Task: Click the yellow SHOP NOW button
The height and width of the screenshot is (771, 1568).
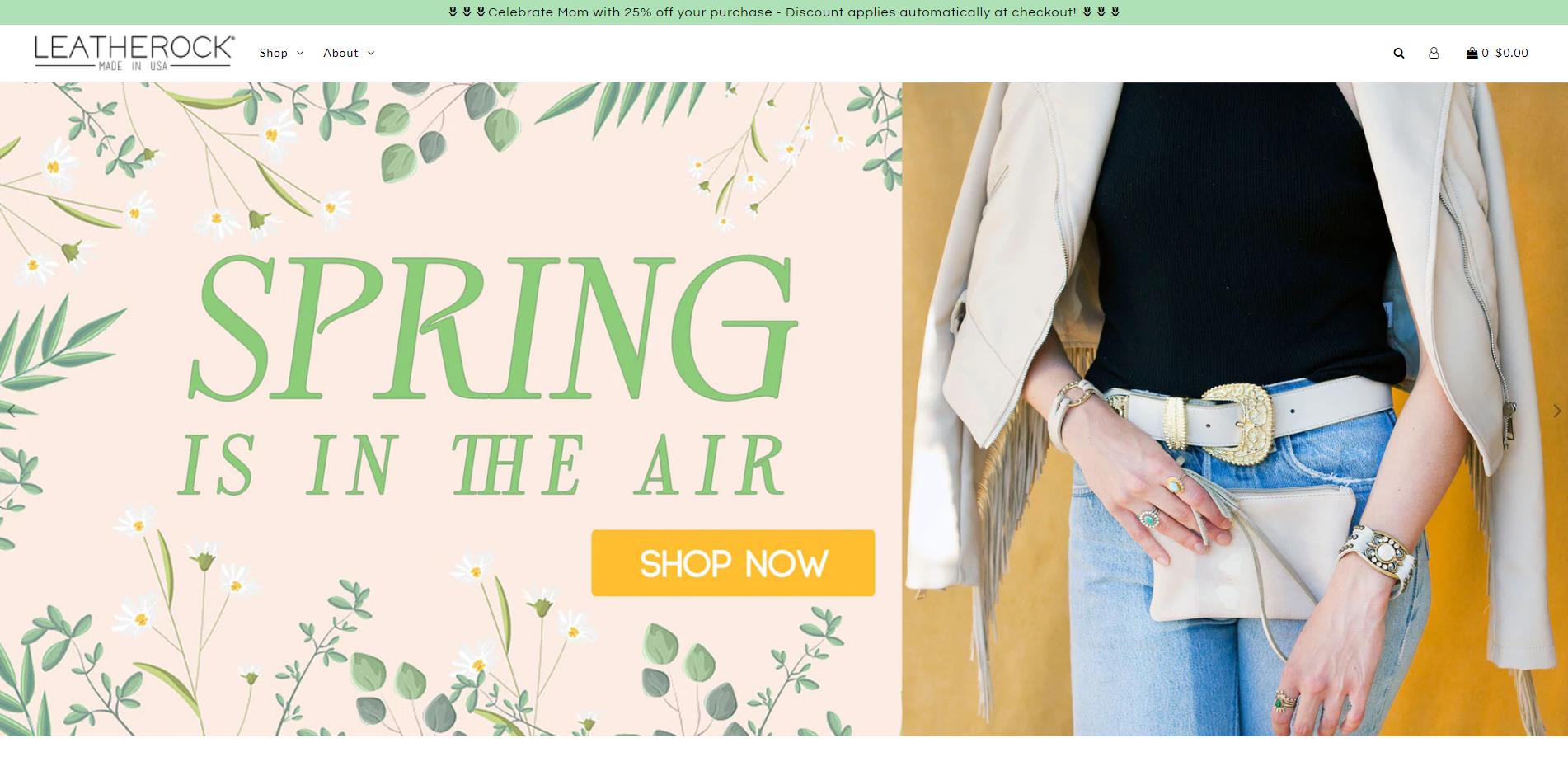Action: [x=733, y=563]
